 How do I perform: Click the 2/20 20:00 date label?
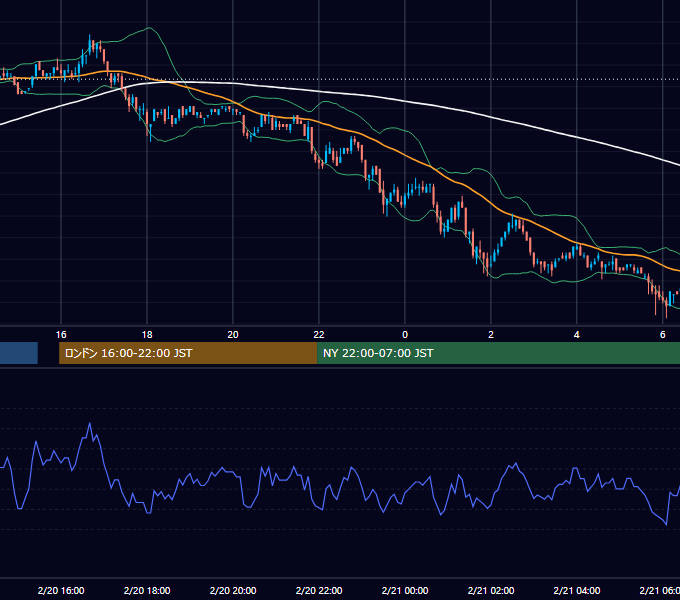(233, 590)
